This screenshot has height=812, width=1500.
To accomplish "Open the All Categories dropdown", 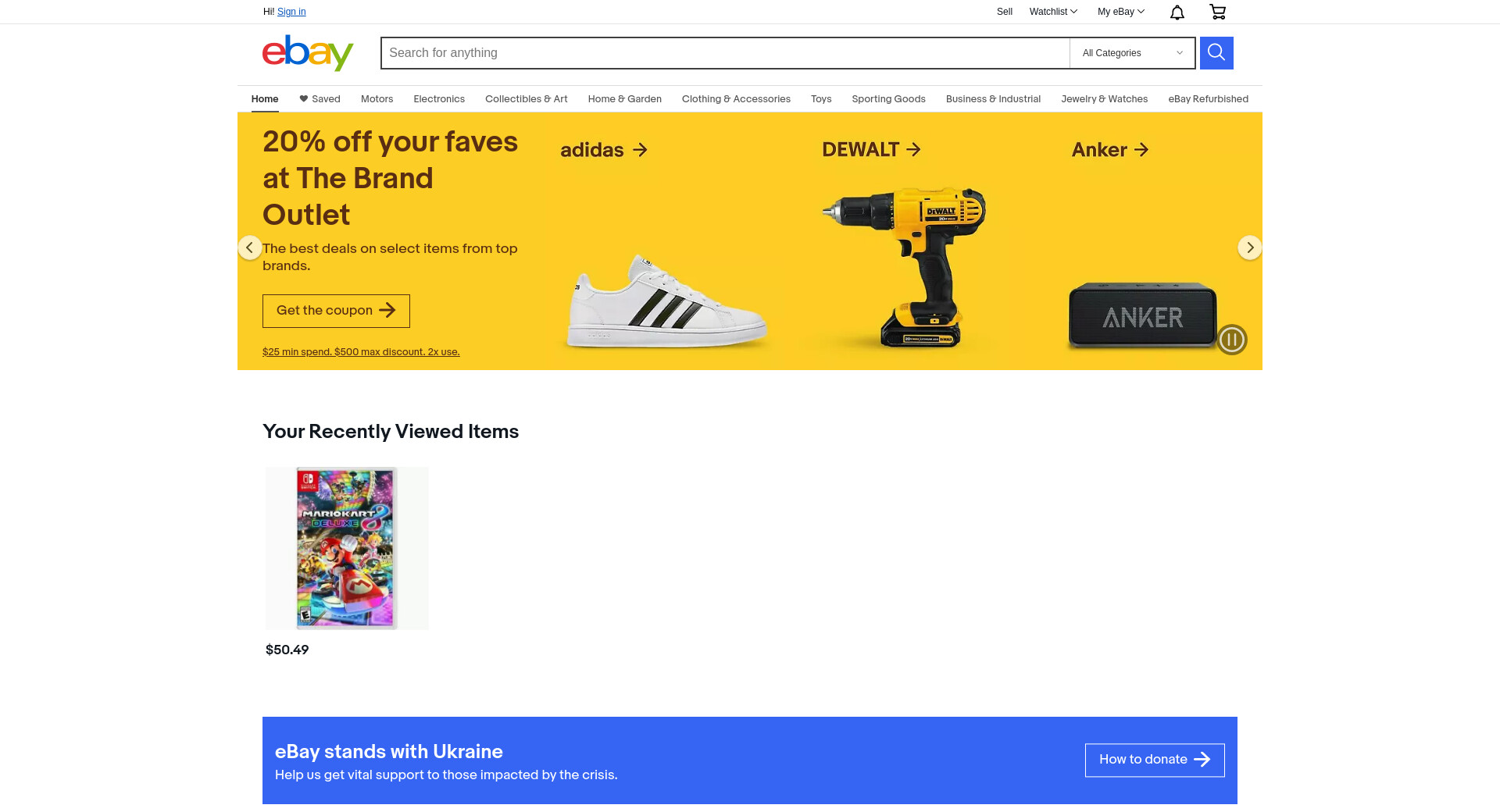I will click(x=1132, y=53).
